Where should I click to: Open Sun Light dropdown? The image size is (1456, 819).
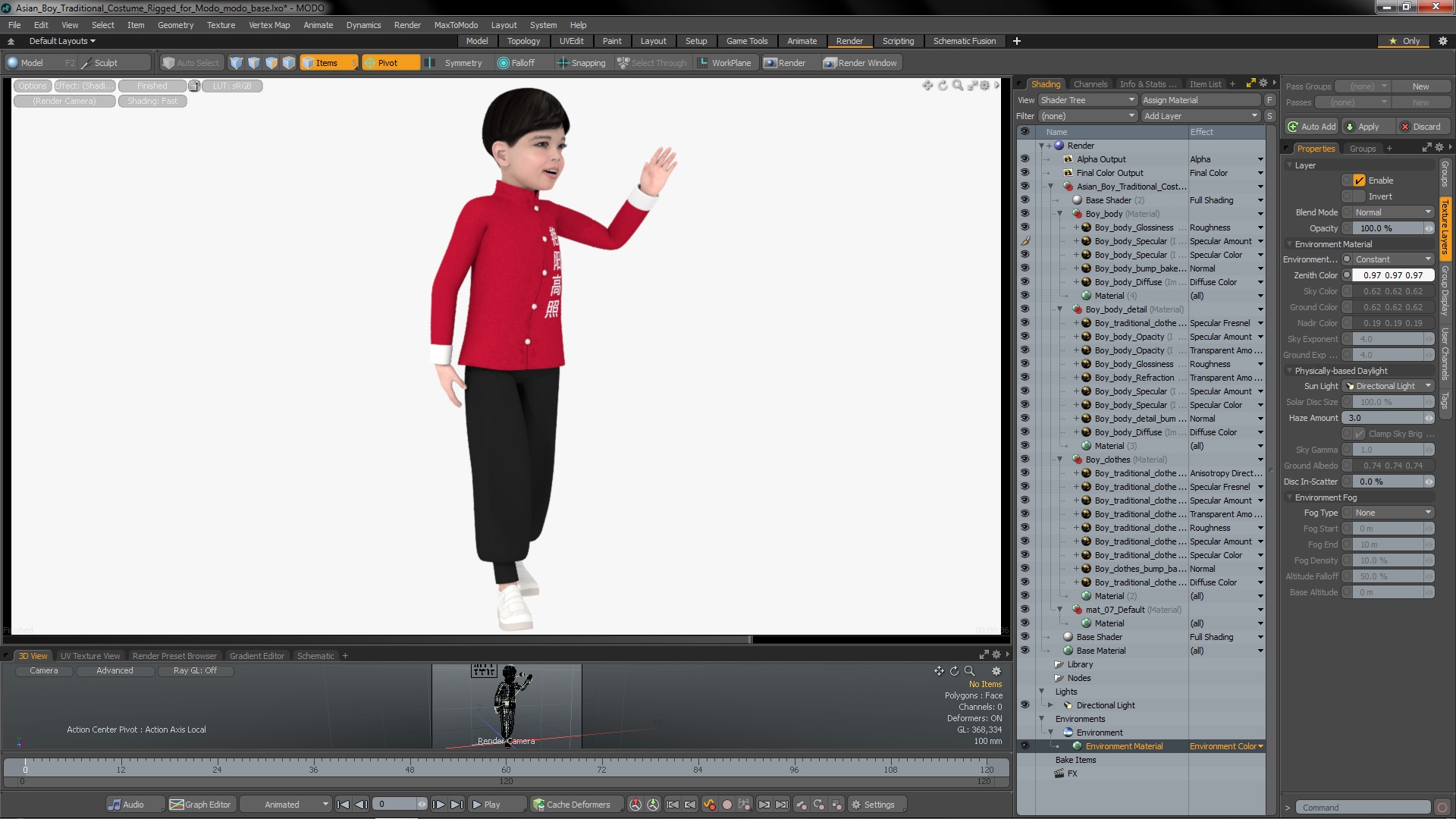pos(1388,386)
